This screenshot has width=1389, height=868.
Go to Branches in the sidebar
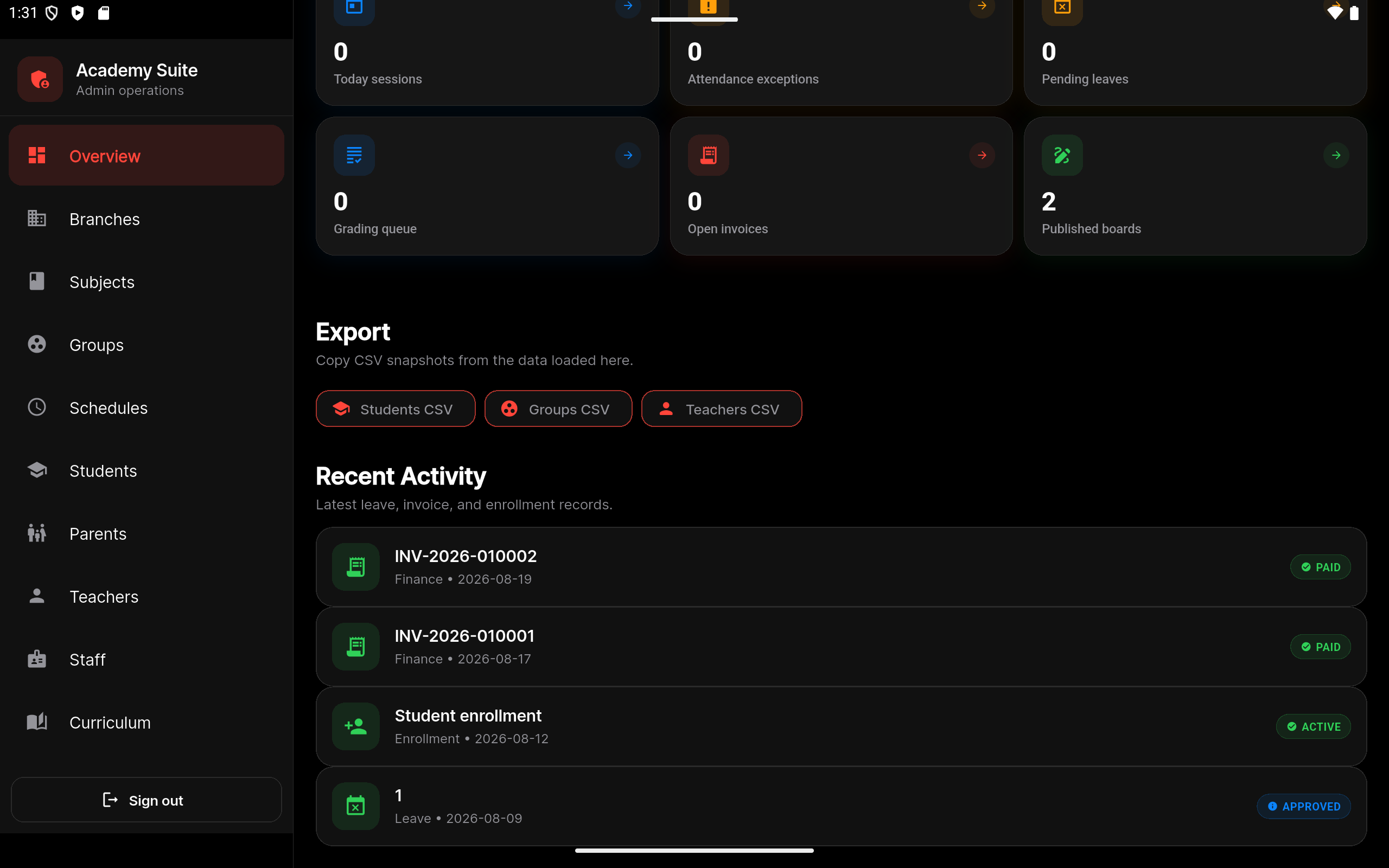point(146,219)
